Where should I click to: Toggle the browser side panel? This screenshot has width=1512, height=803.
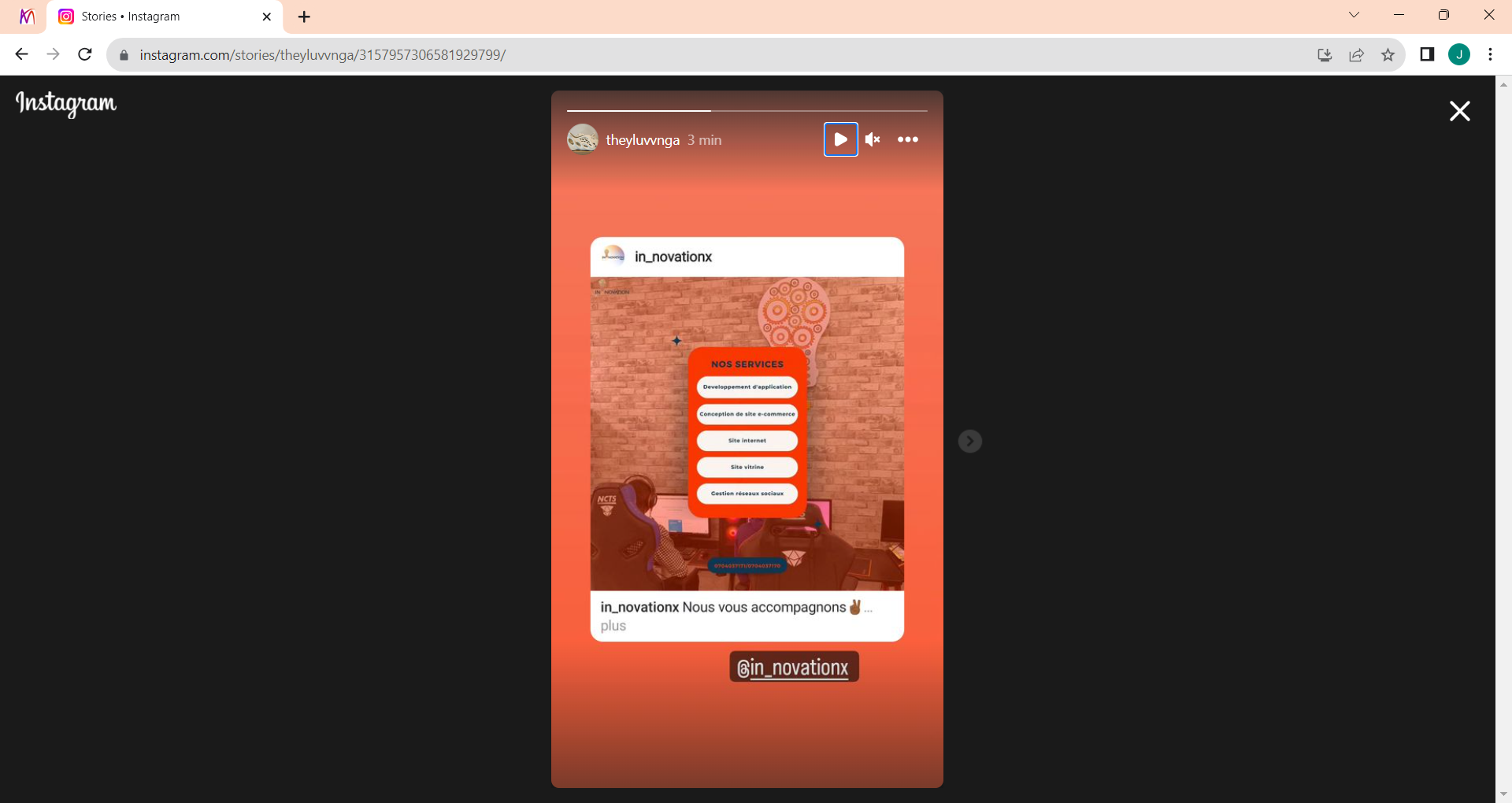coord(1426,54)
